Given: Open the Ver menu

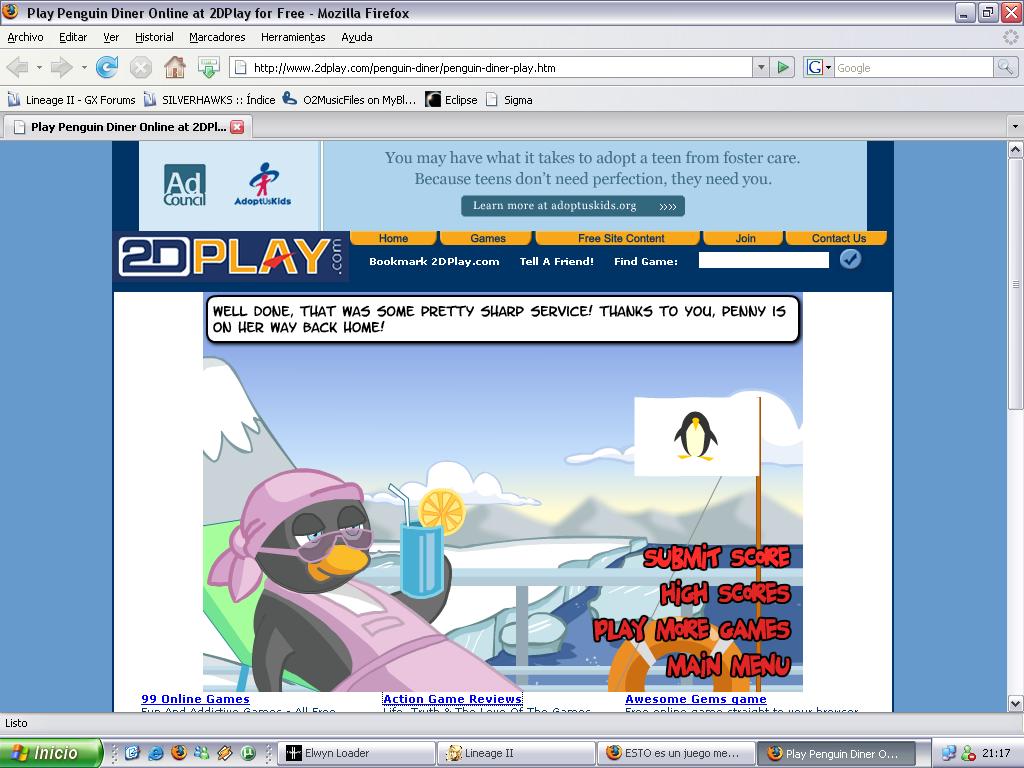Looking at the screenshot, I should [x=111, y=37].
